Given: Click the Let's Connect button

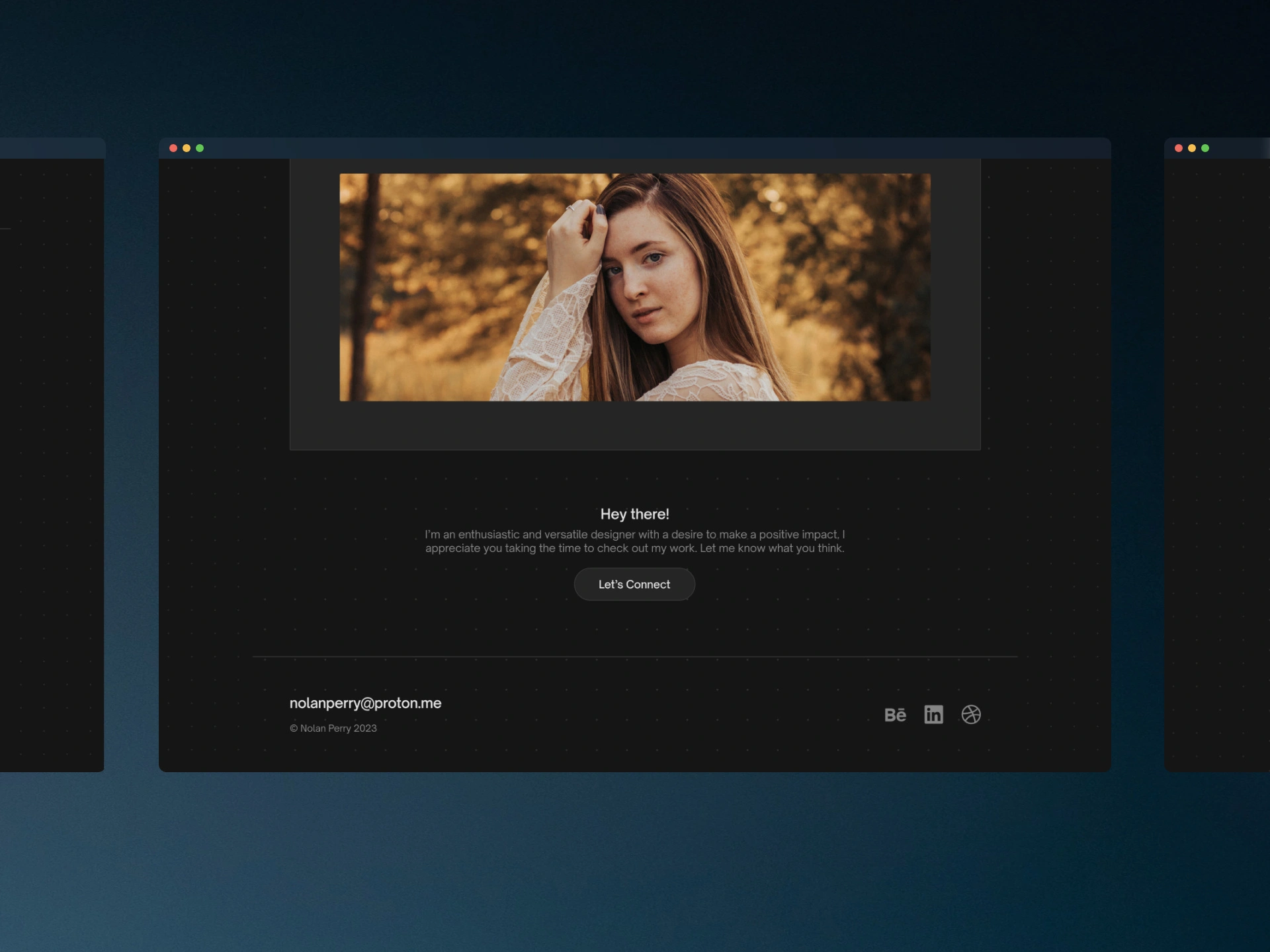Looking at the screenshot, I should [x=634, y=584].
